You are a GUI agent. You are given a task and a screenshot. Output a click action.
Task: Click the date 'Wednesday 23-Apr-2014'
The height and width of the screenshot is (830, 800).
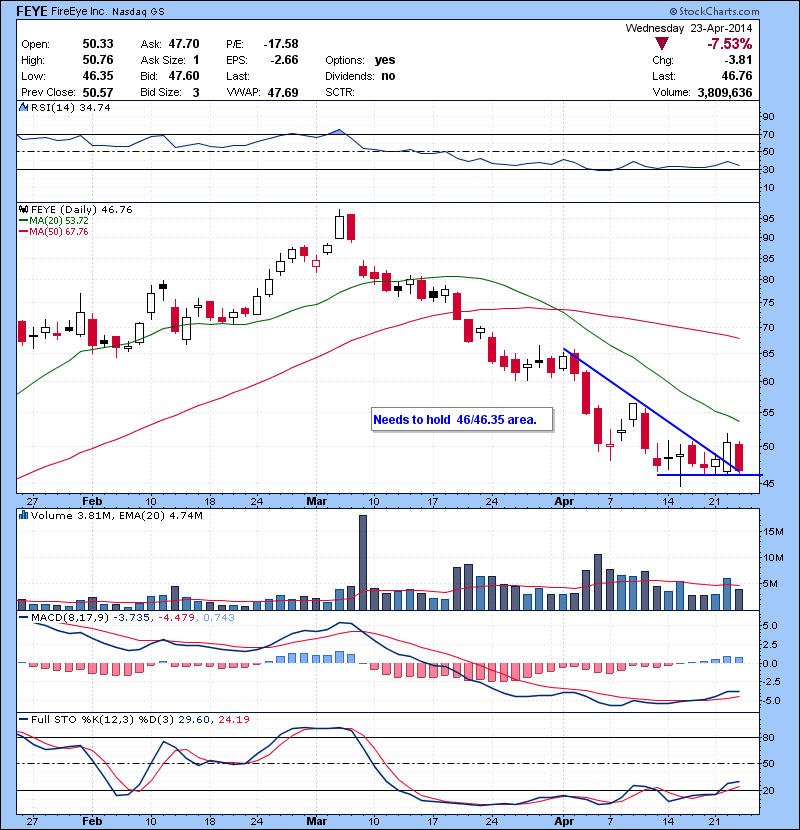[x=689, y=28]
